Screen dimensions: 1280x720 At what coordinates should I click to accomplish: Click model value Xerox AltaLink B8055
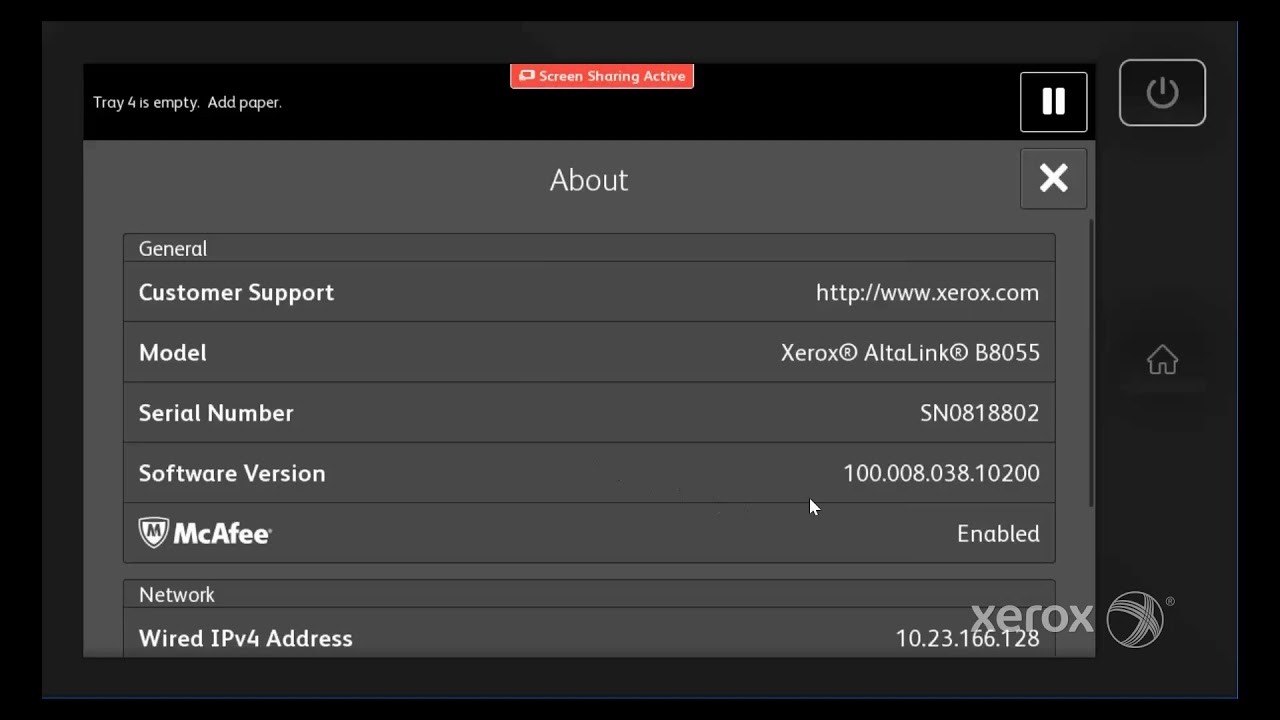pos(910,352)
